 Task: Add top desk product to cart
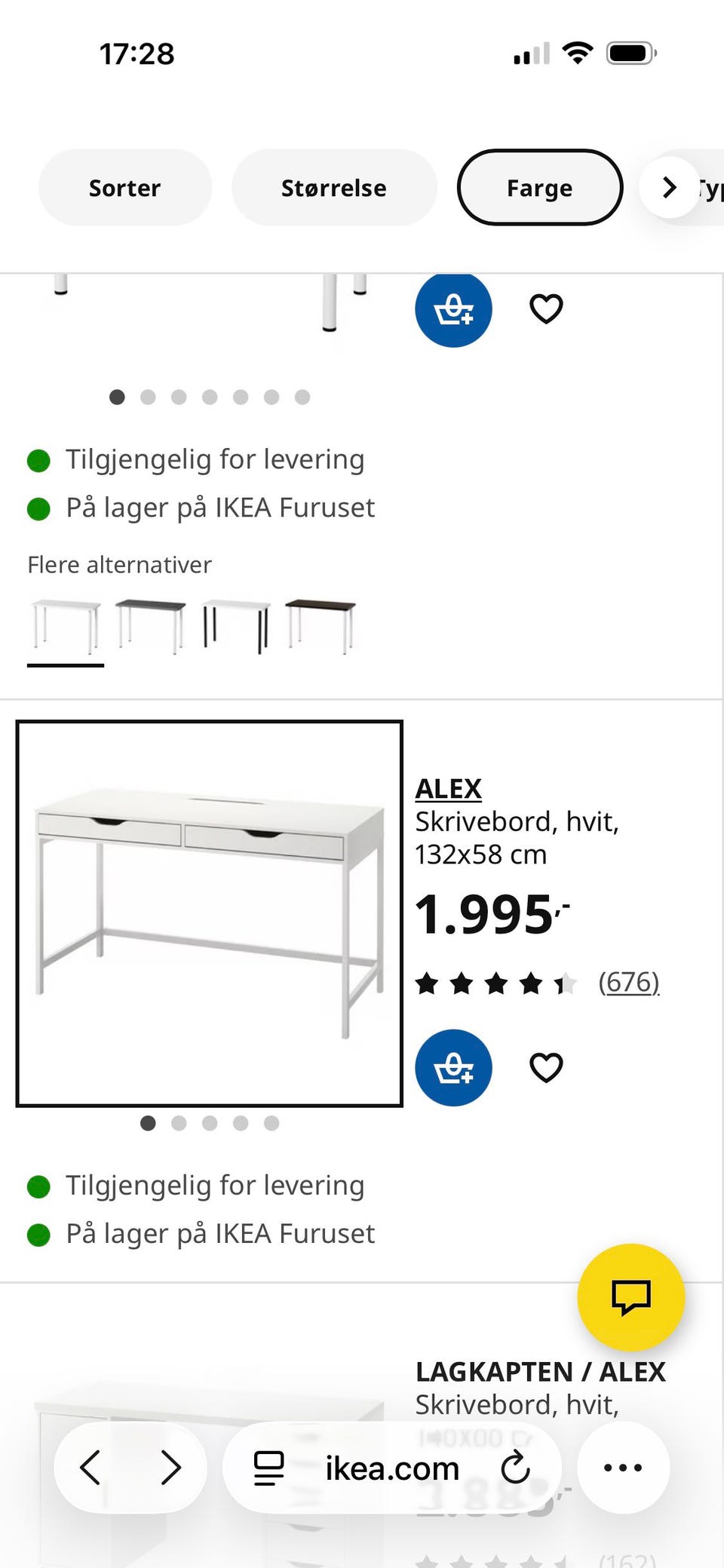[453, 309]
